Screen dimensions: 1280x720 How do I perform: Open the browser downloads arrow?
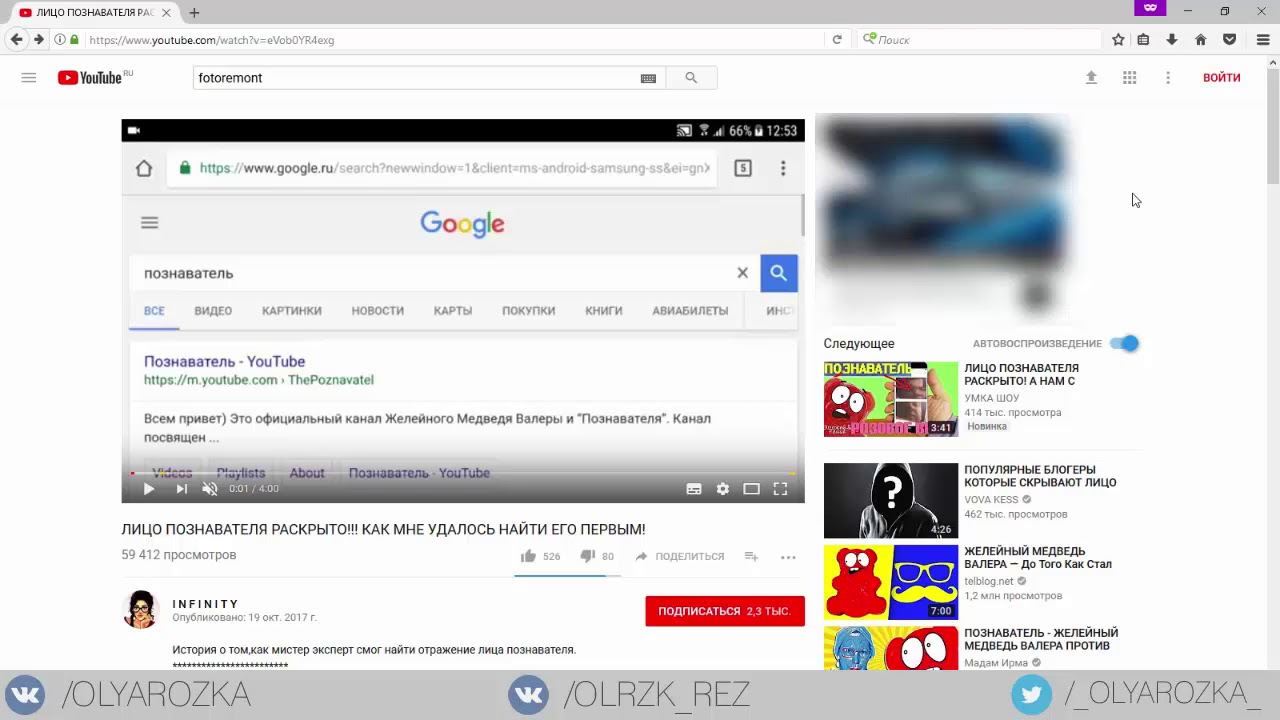click(1172, 40)
